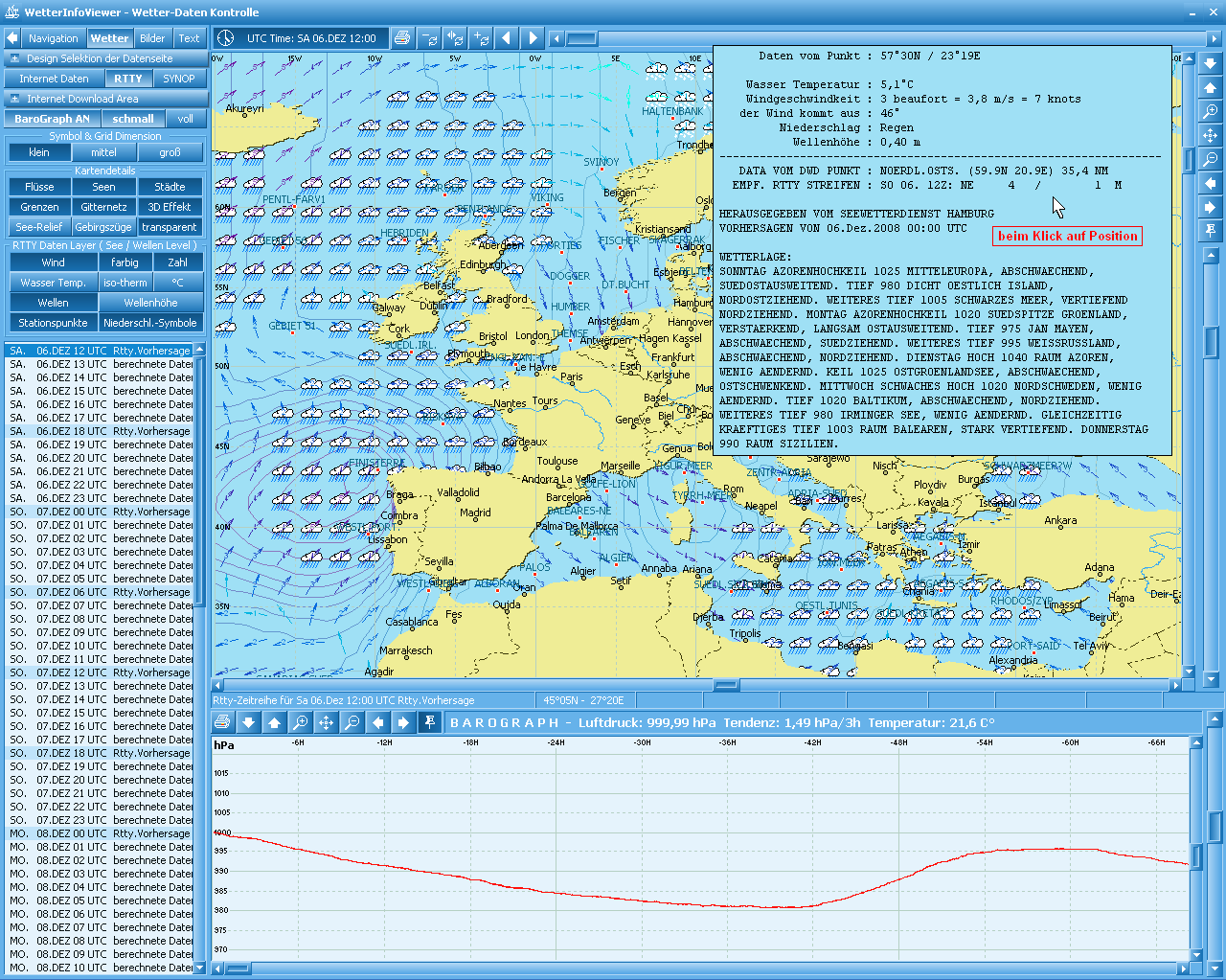Select the 07.DEZ 12 UTC Rtty.Vorhersage entry

[100, 672]
